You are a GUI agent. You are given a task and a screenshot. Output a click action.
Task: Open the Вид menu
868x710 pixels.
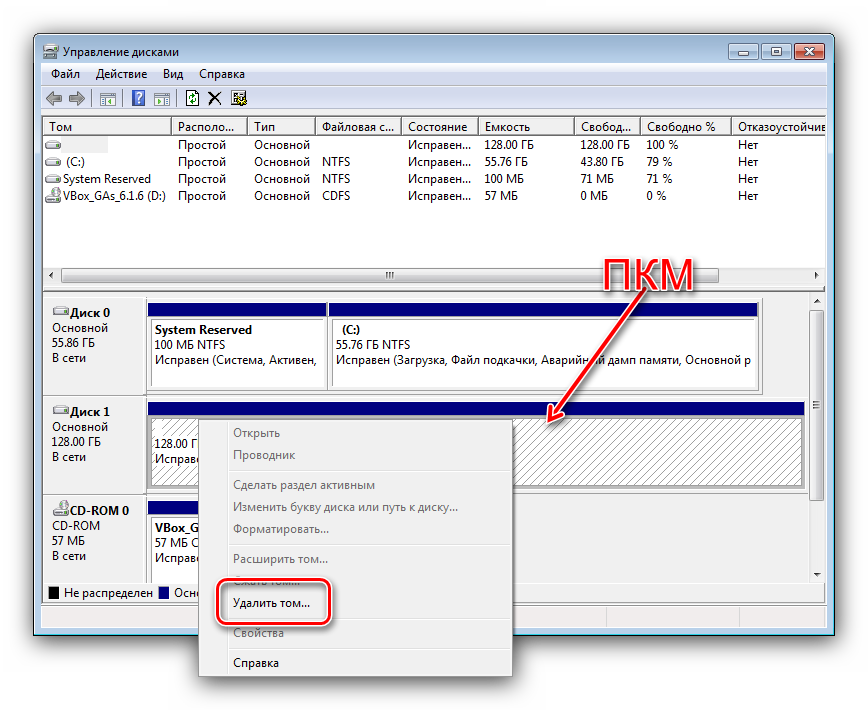(173, 74)
